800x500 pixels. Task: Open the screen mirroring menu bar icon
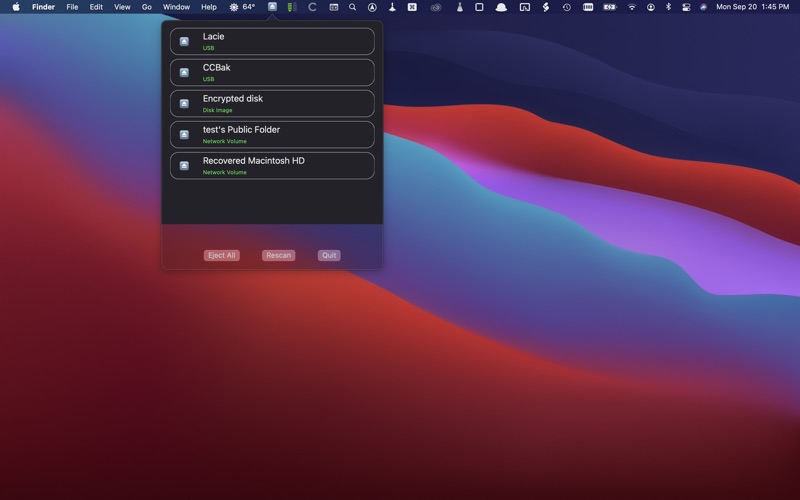[524, 7]
